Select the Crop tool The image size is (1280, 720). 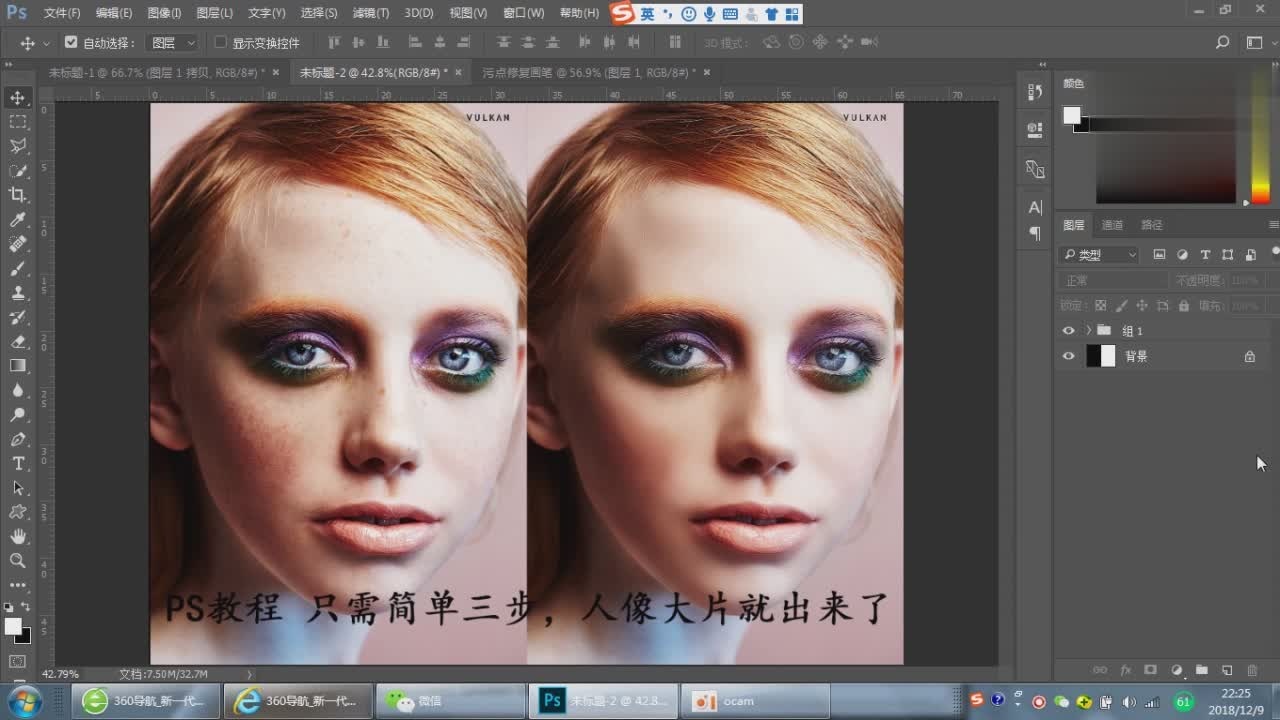point(18,195)
